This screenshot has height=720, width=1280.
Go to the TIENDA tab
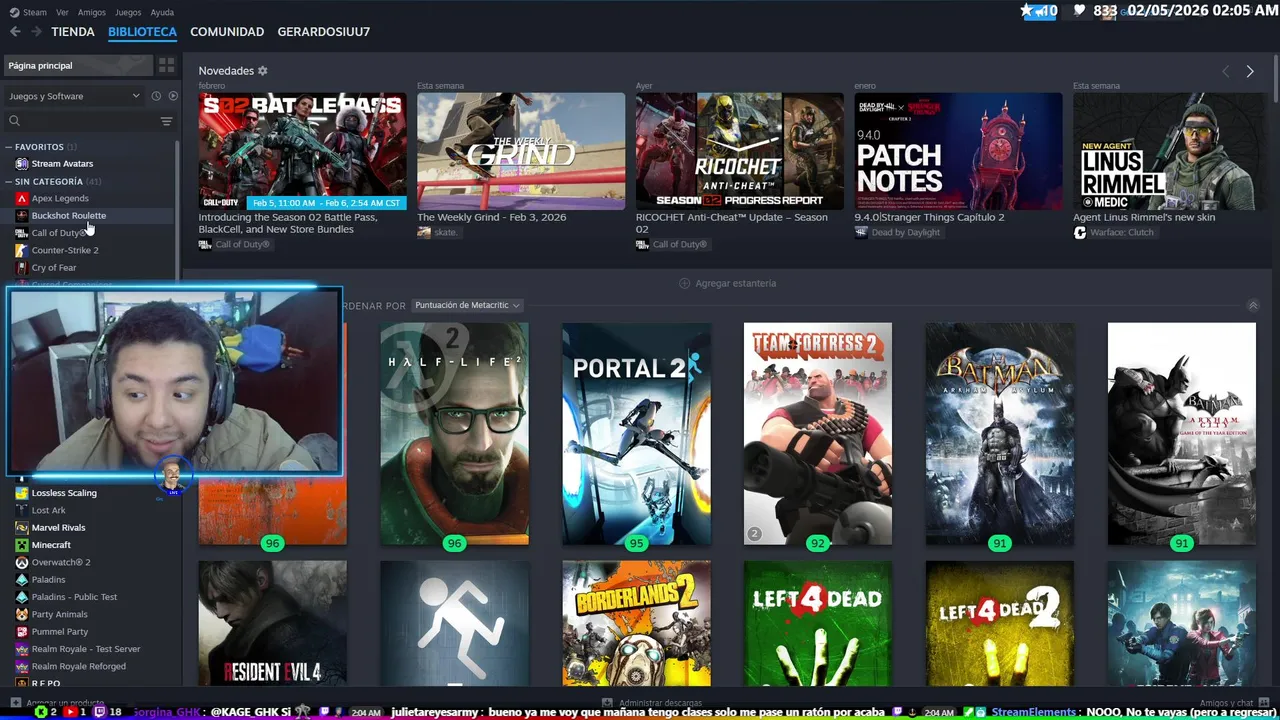click(x=73, y=32)
